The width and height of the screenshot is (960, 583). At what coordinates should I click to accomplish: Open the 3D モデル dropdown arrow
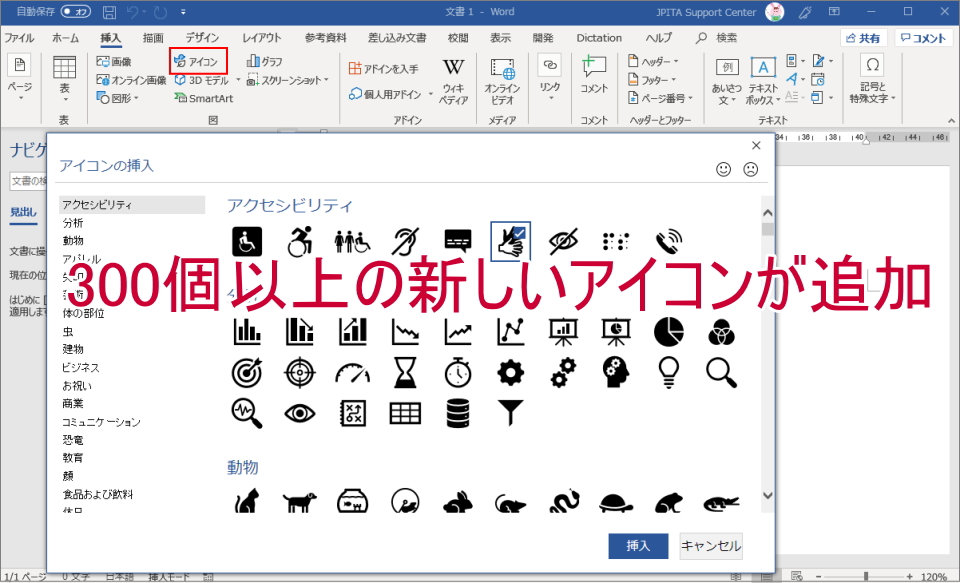[237, 80]
